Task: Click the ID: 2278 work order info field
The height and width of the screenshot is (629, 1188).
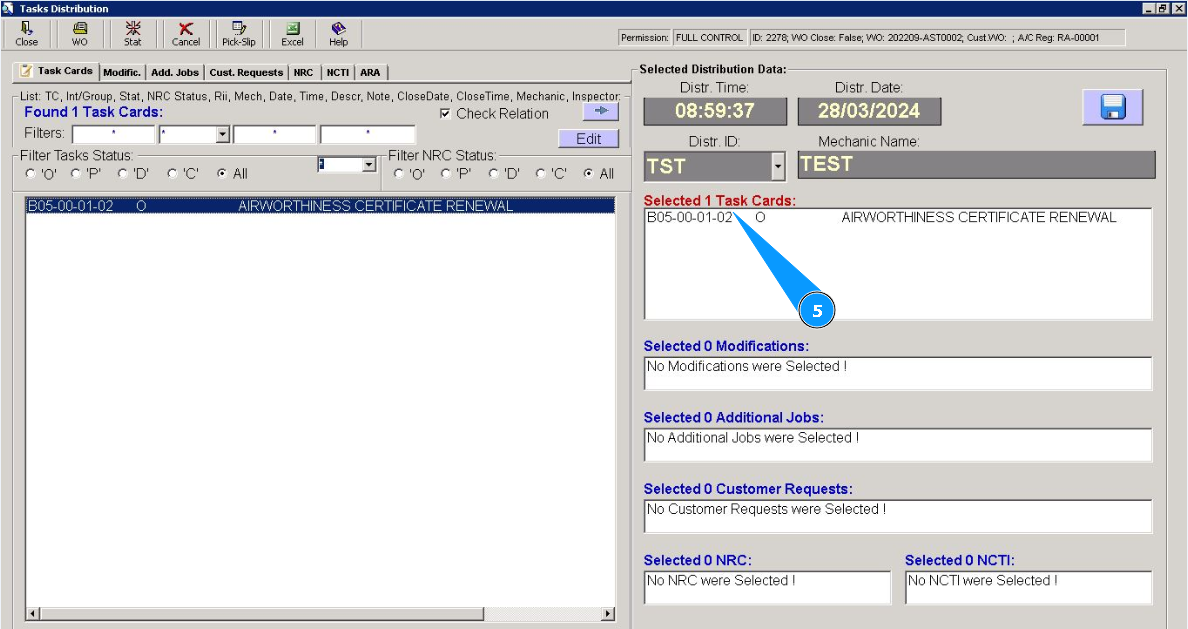Action: point(937,37)
